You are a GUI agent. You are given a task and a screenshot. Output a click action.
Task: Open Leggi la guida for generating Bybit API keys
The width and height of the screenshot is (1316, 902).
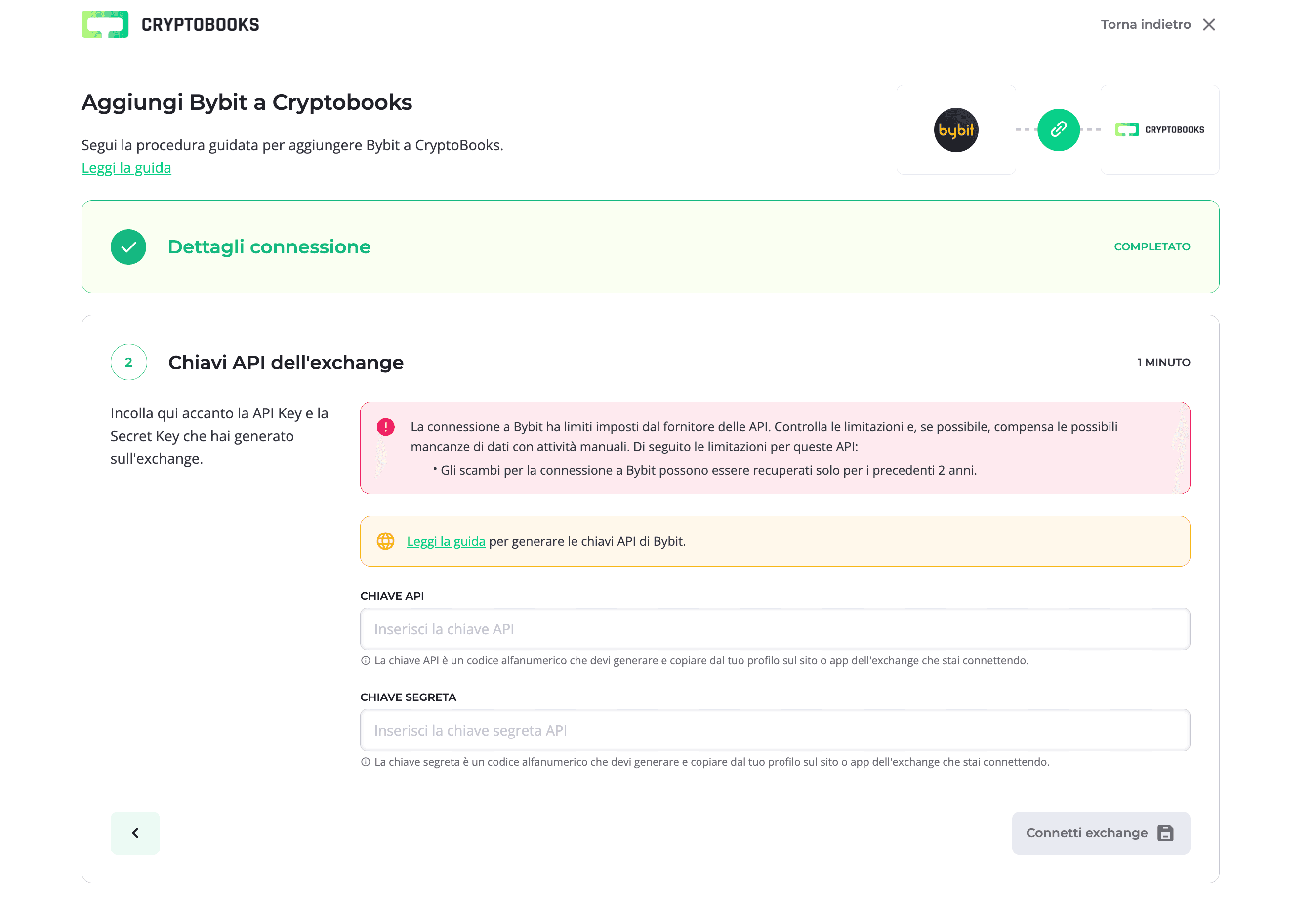coord(446,541)
